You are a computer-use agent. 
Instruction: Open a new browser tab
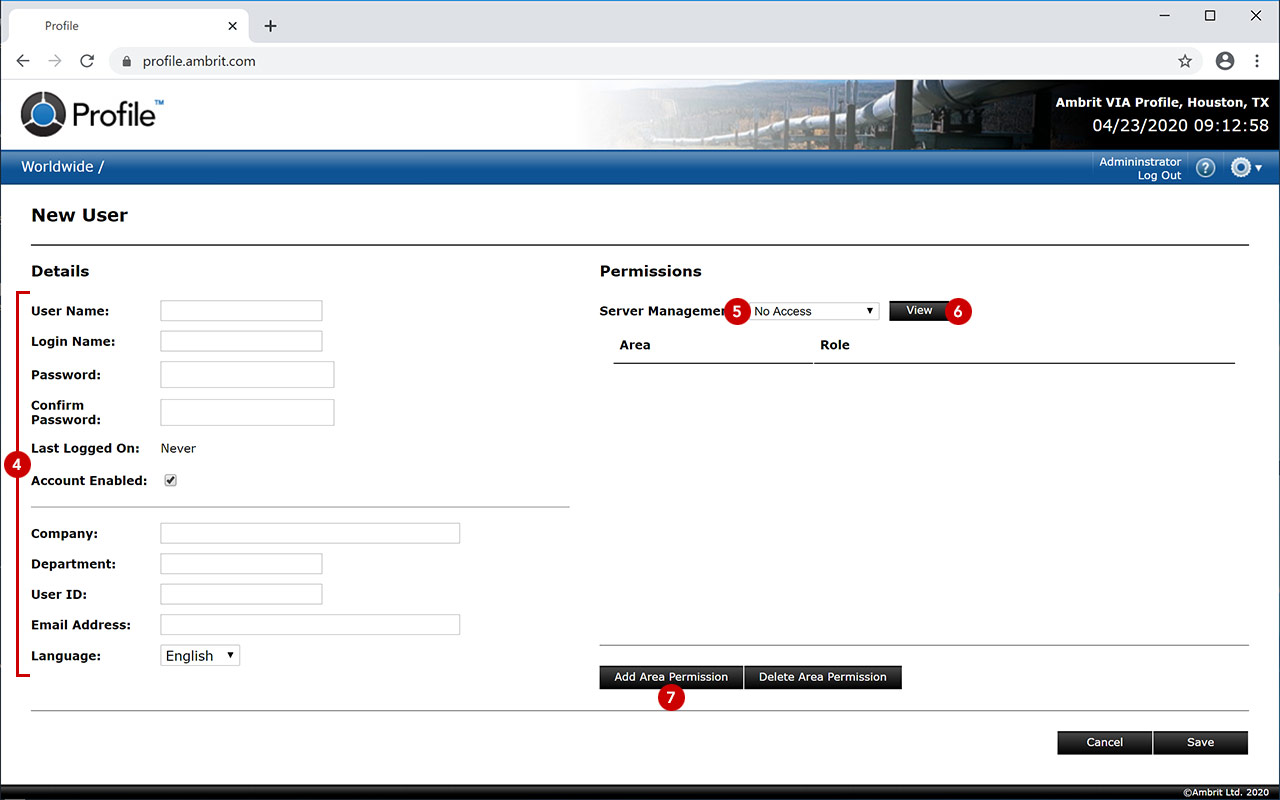(x=270, y=26)
